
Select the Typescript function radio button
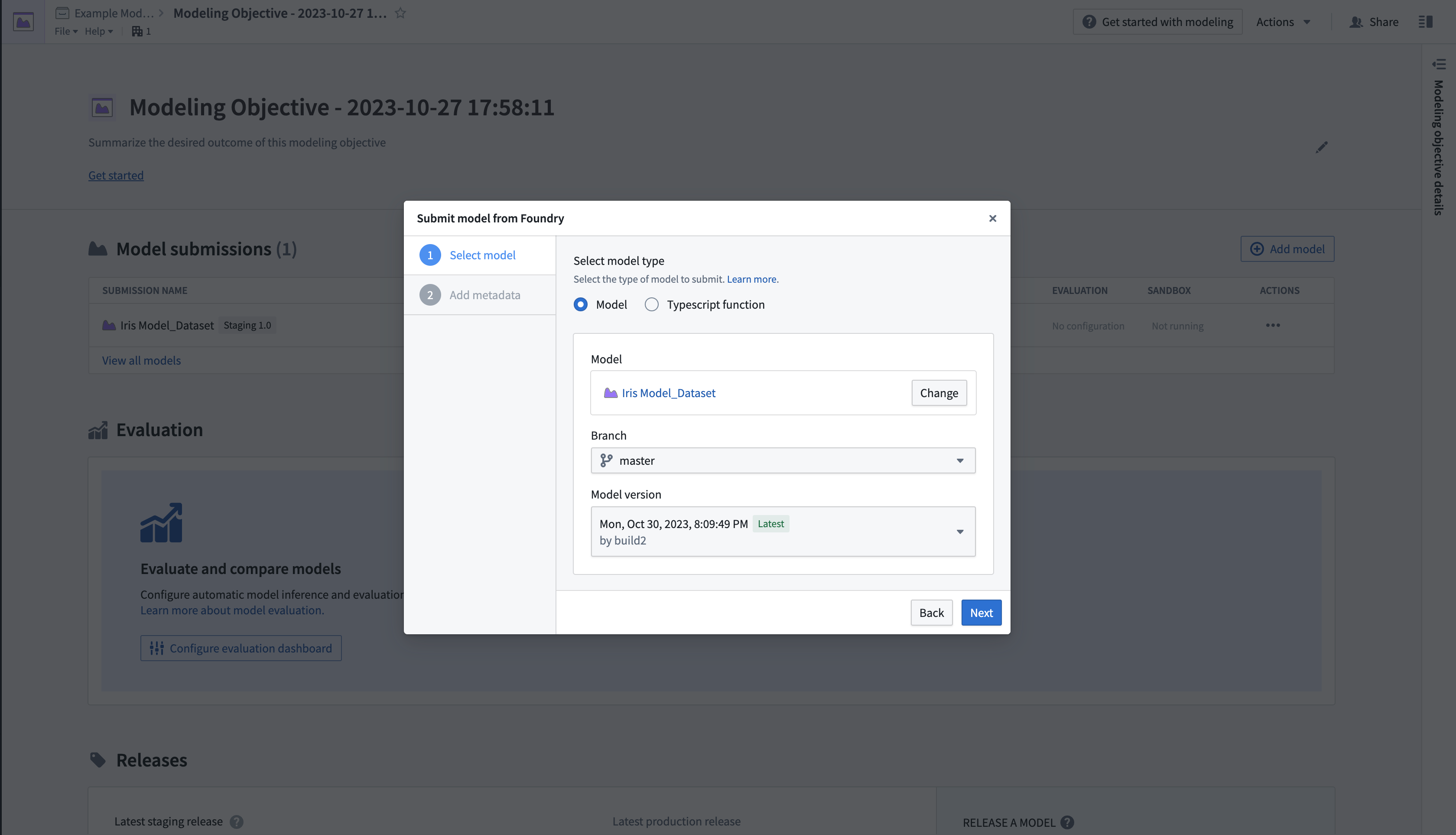[651, 304]
